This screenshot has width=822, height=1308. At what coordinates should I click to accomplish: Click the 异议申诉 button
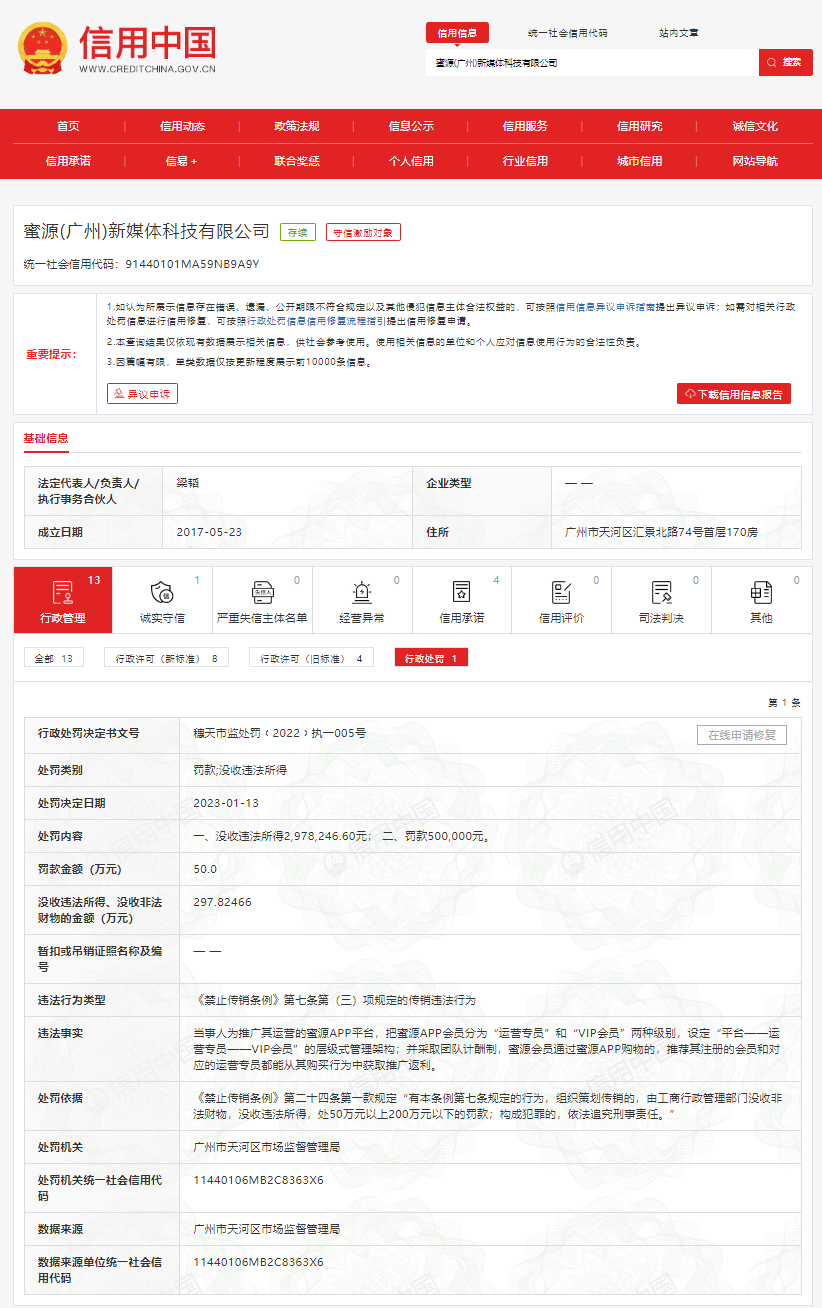142,394
